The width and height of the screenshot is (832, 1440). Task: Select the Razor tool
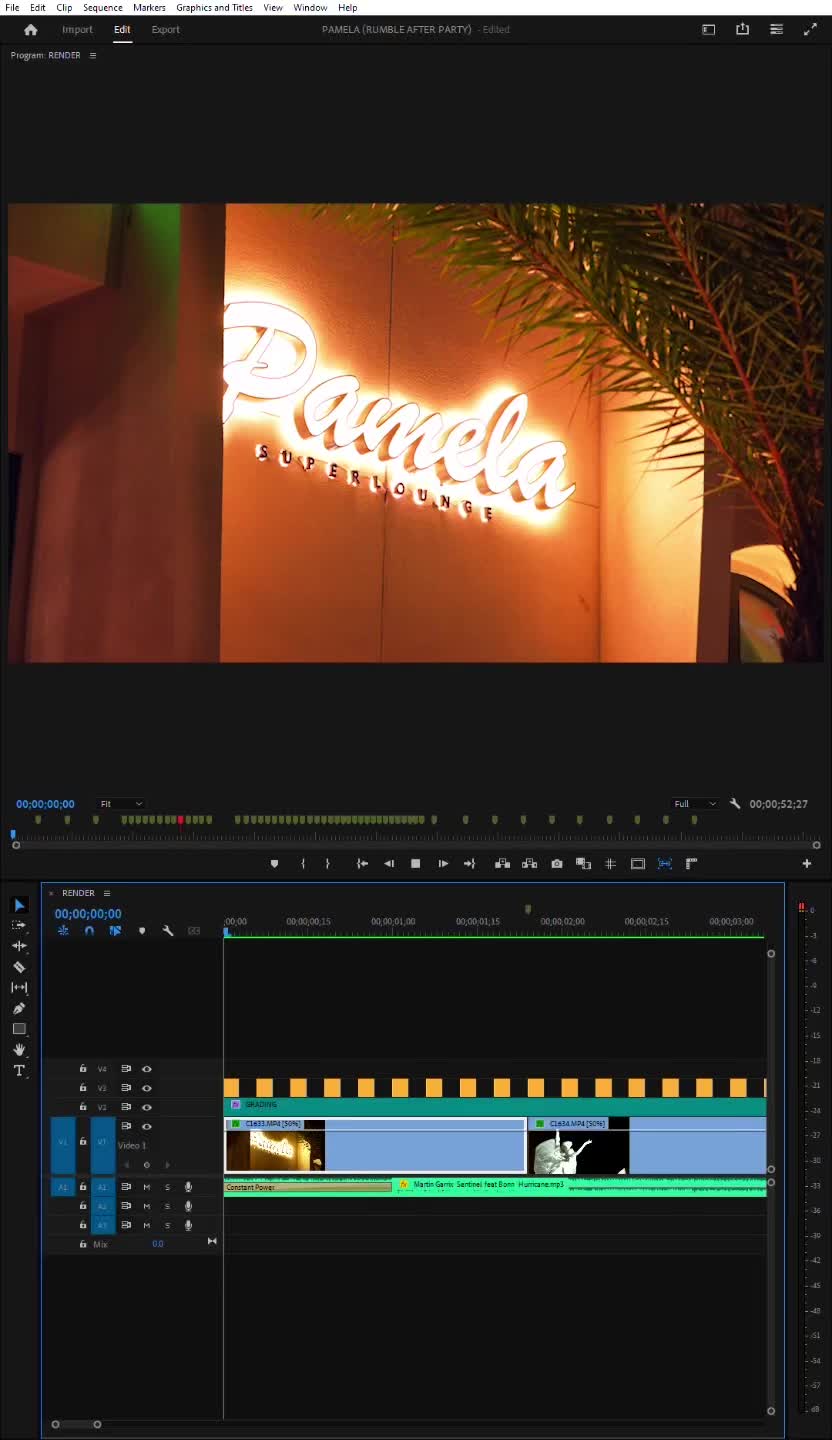[19, 967]
